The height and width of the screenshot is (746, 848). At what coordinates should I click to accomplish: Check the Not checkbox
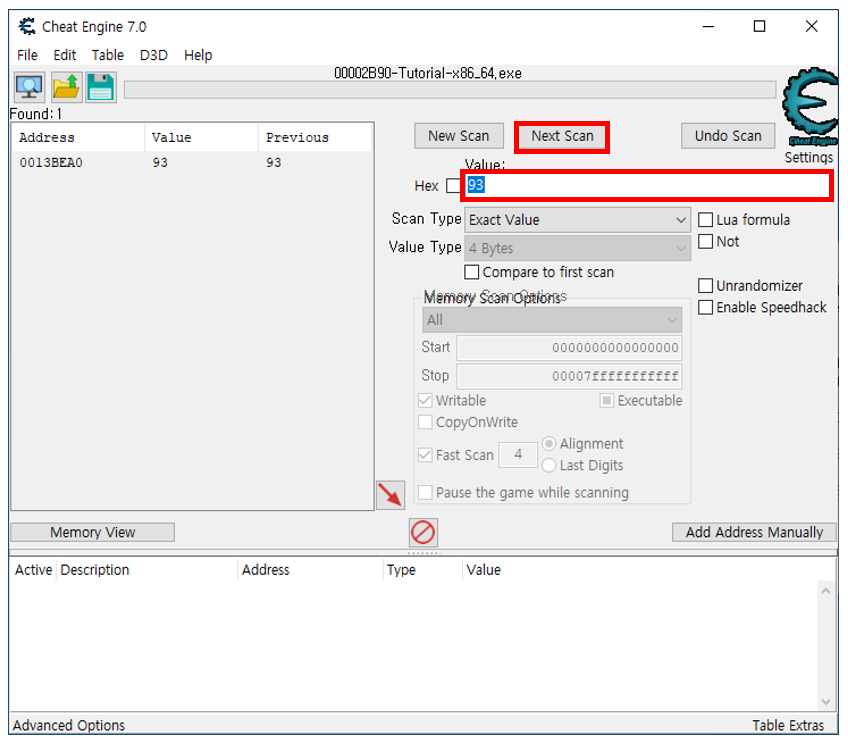(x=705, y=241)
